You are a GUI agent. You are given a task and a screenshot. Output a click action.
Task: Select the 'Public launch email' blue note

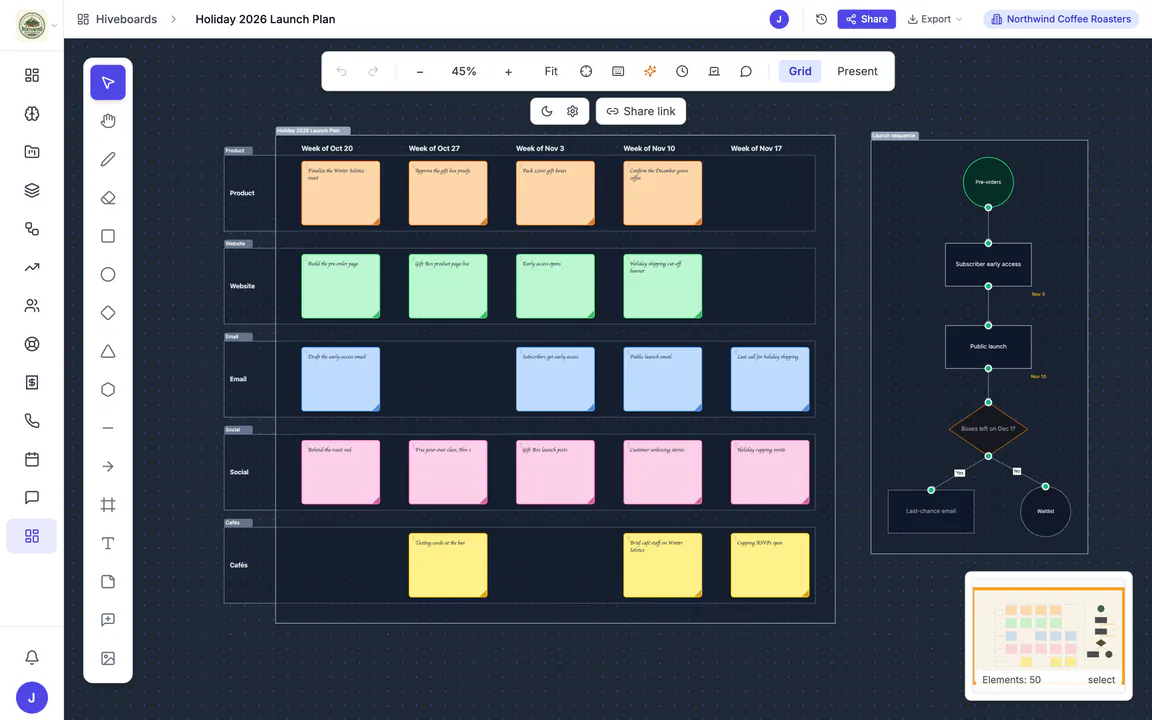(x=663, y=379)
